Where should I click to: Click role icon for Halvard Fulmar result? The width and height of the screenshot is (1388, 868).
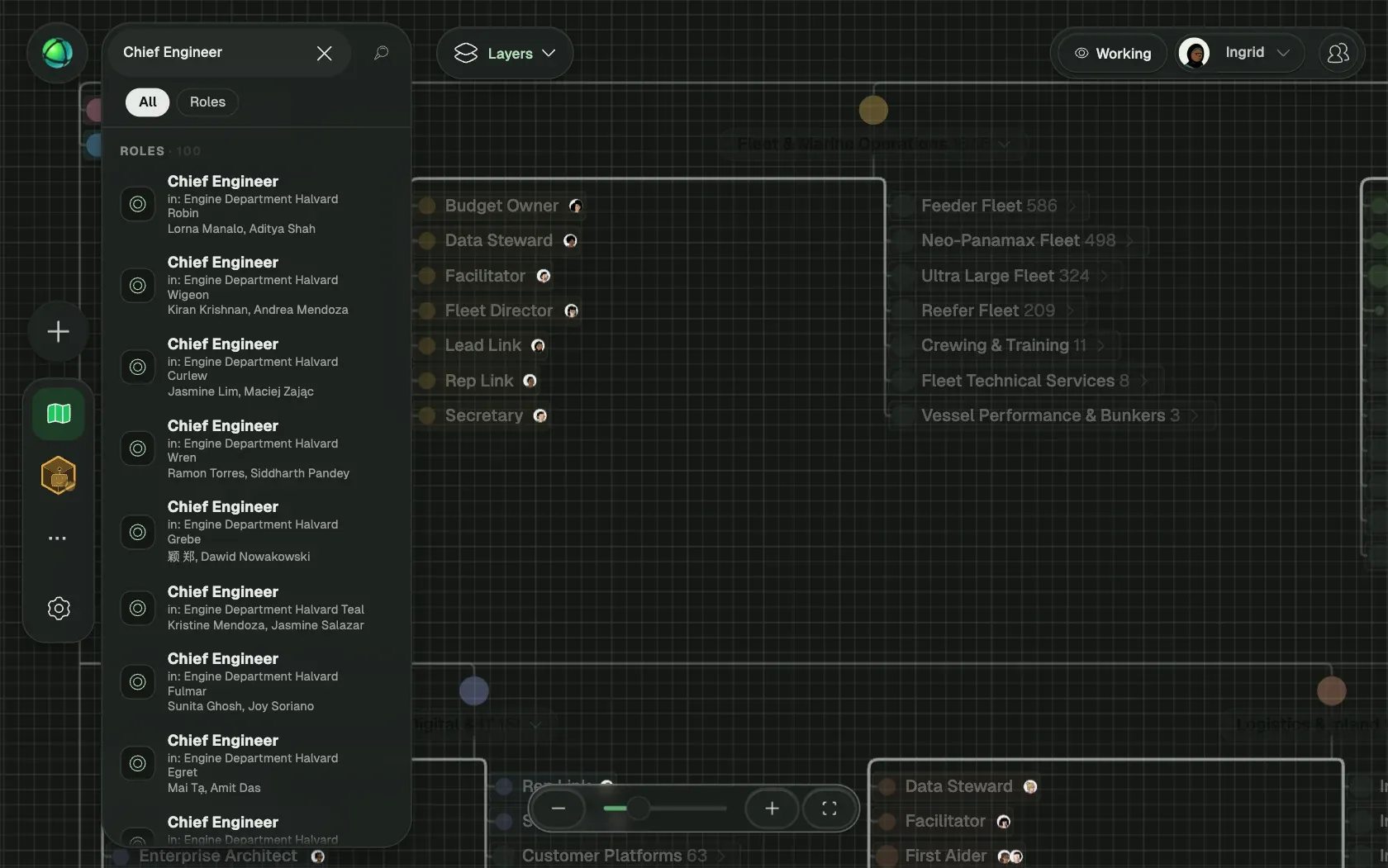[138, 681]
